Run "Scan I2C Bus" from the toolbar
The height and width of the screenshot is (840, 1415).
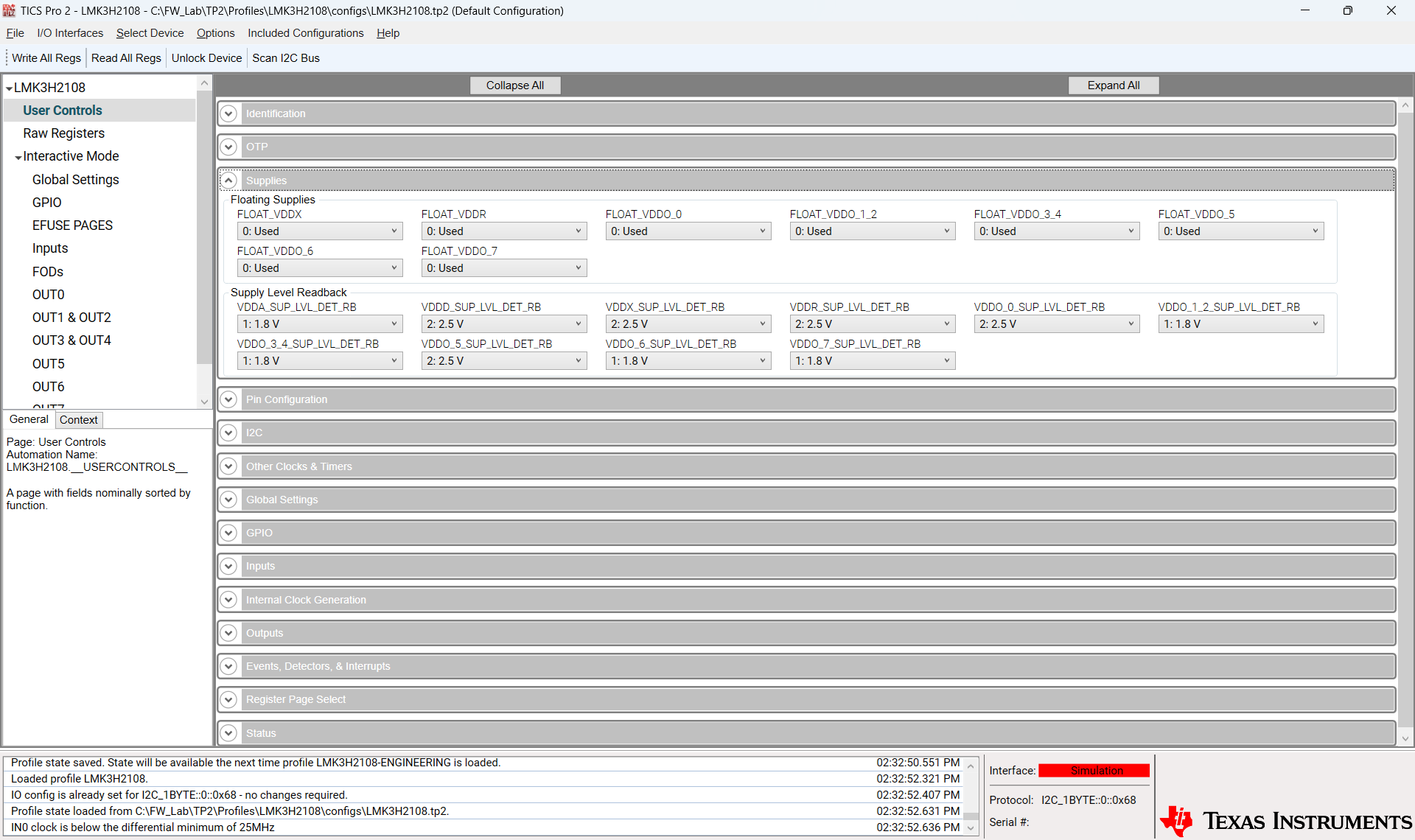pyautogui.click(x=285, y=57)
